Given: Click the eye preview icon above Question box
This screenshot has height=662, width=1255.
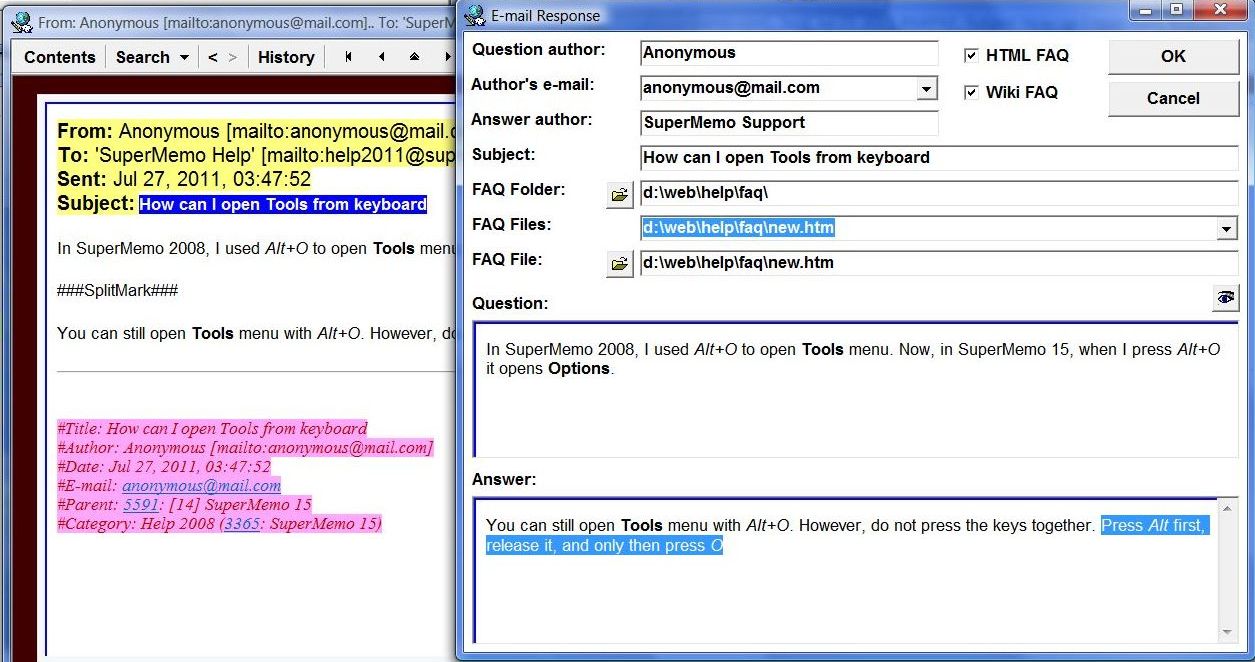Looking at the screenshot, I should [1225, 298].
